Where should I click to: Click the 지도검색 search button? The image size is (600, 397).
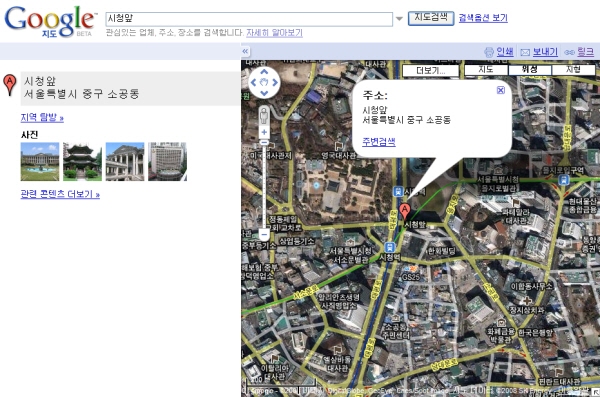[x=431, y=18]
